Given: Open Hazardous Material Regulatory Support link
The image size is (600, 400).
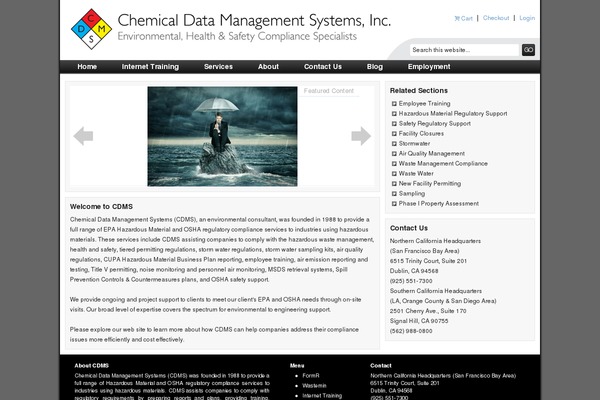Looking at the screenshot, I should click(x=453, y=114).
